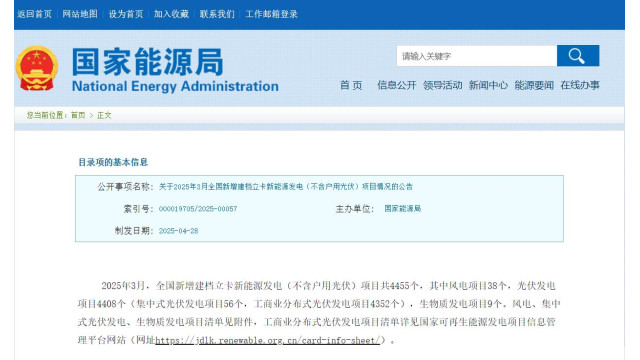The height and width of the screenshot is (360, 640).
Task: Click the 公开事项名称 label
Action: click(125, 187)
